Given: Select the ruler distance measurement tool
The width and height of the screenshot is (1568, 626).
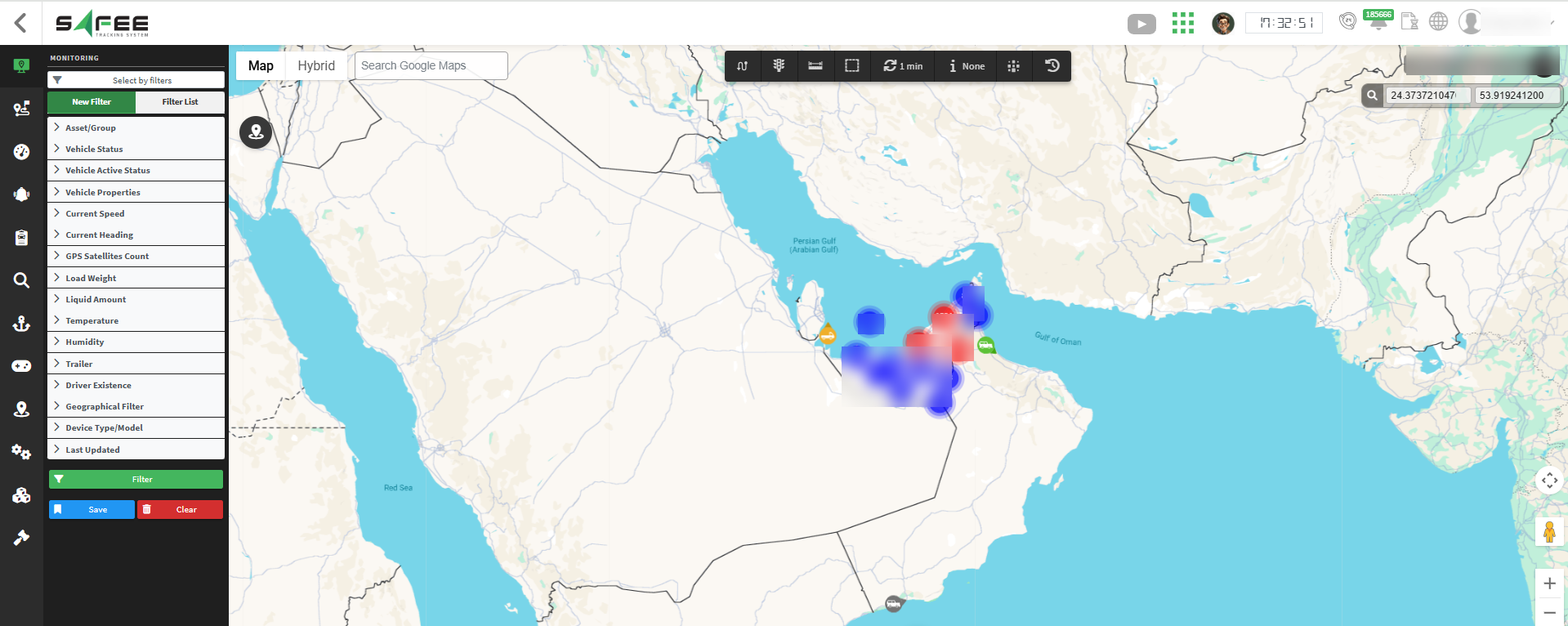Looking at the screenshot, I should [815, 66].
